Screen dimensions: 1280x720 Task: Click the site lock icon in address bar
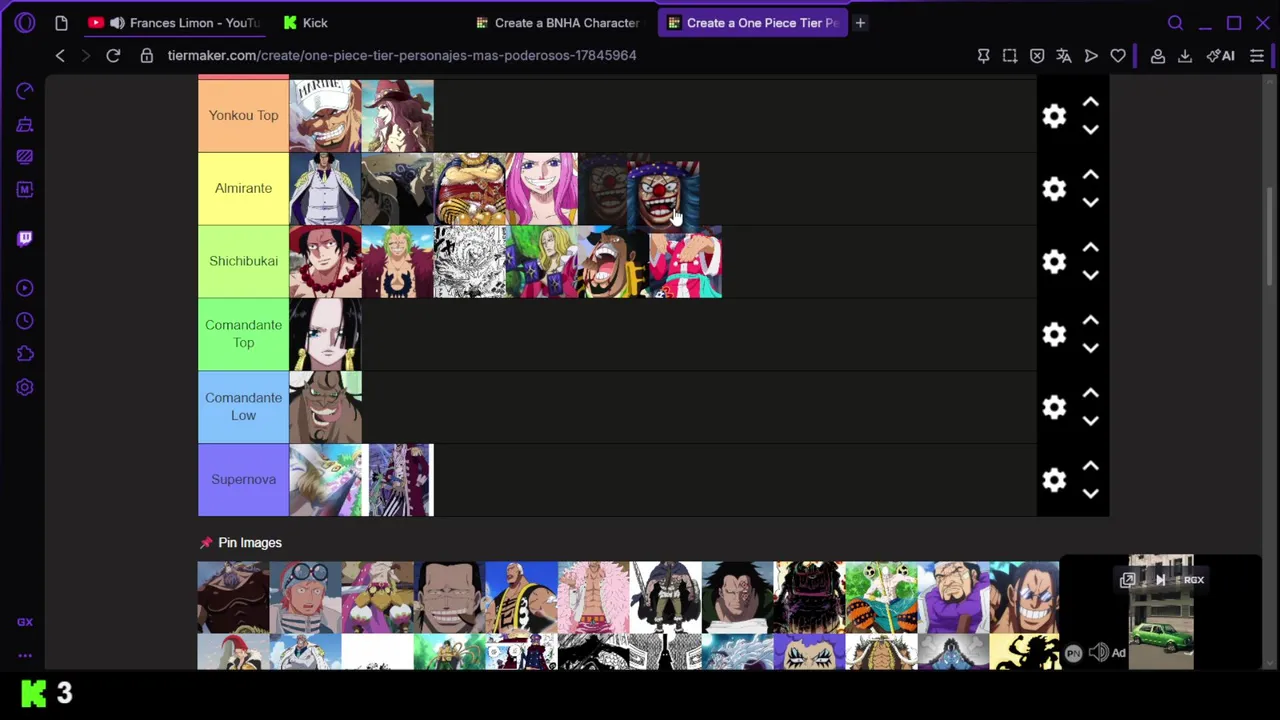tap(146, 55)
